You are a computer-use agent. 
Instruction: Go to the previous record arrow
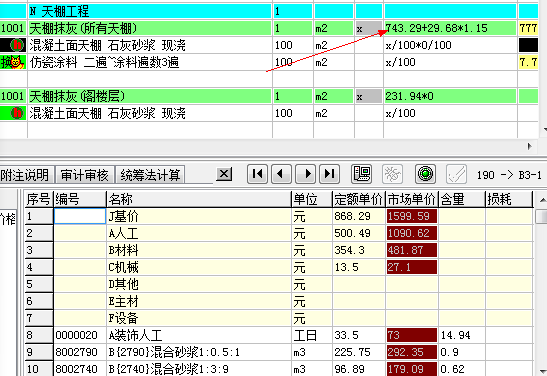tap(281, 174)
